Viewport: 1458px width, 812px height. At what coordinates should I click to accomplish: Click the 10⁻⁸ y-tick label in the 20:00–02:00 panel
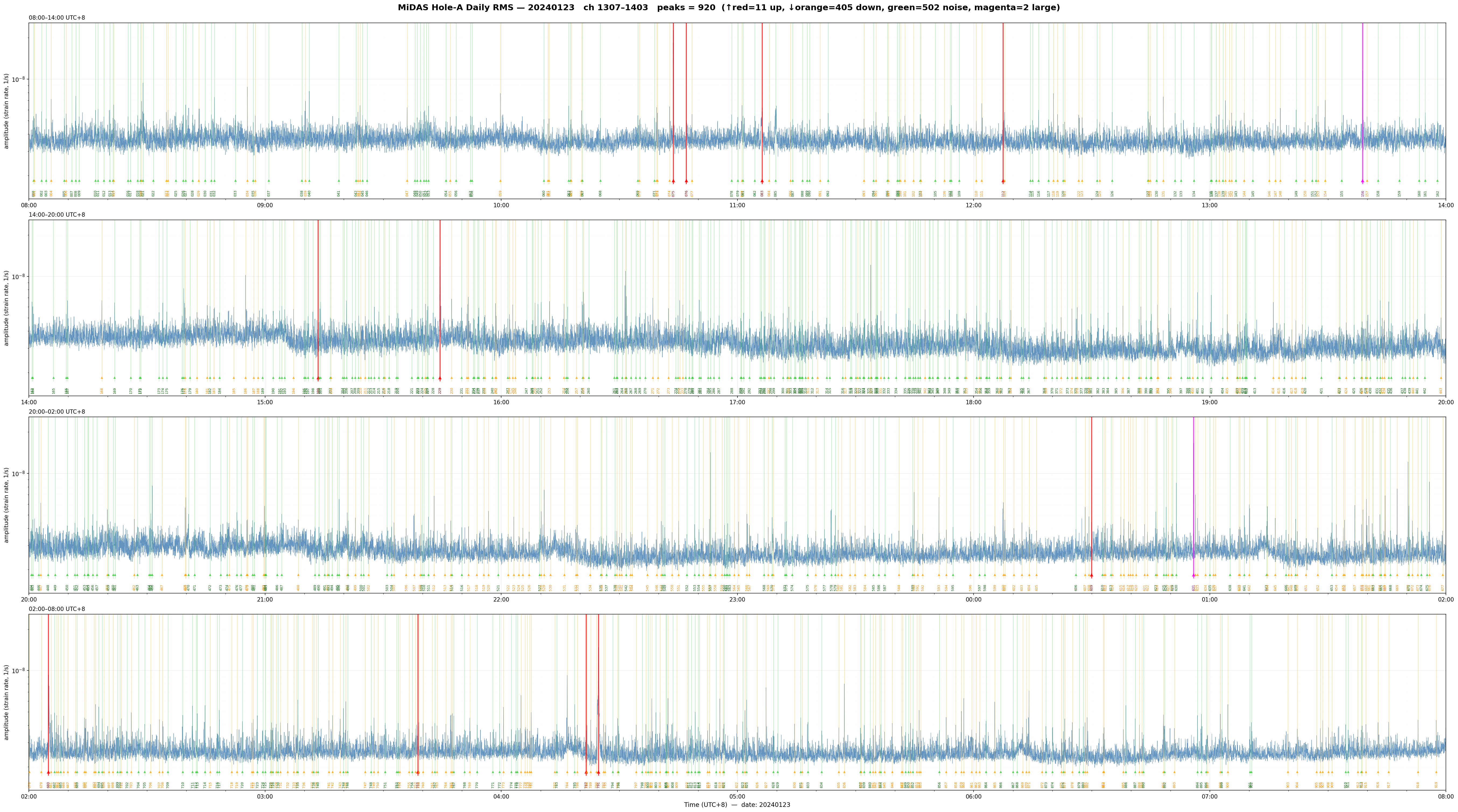[x=19, y=473]
